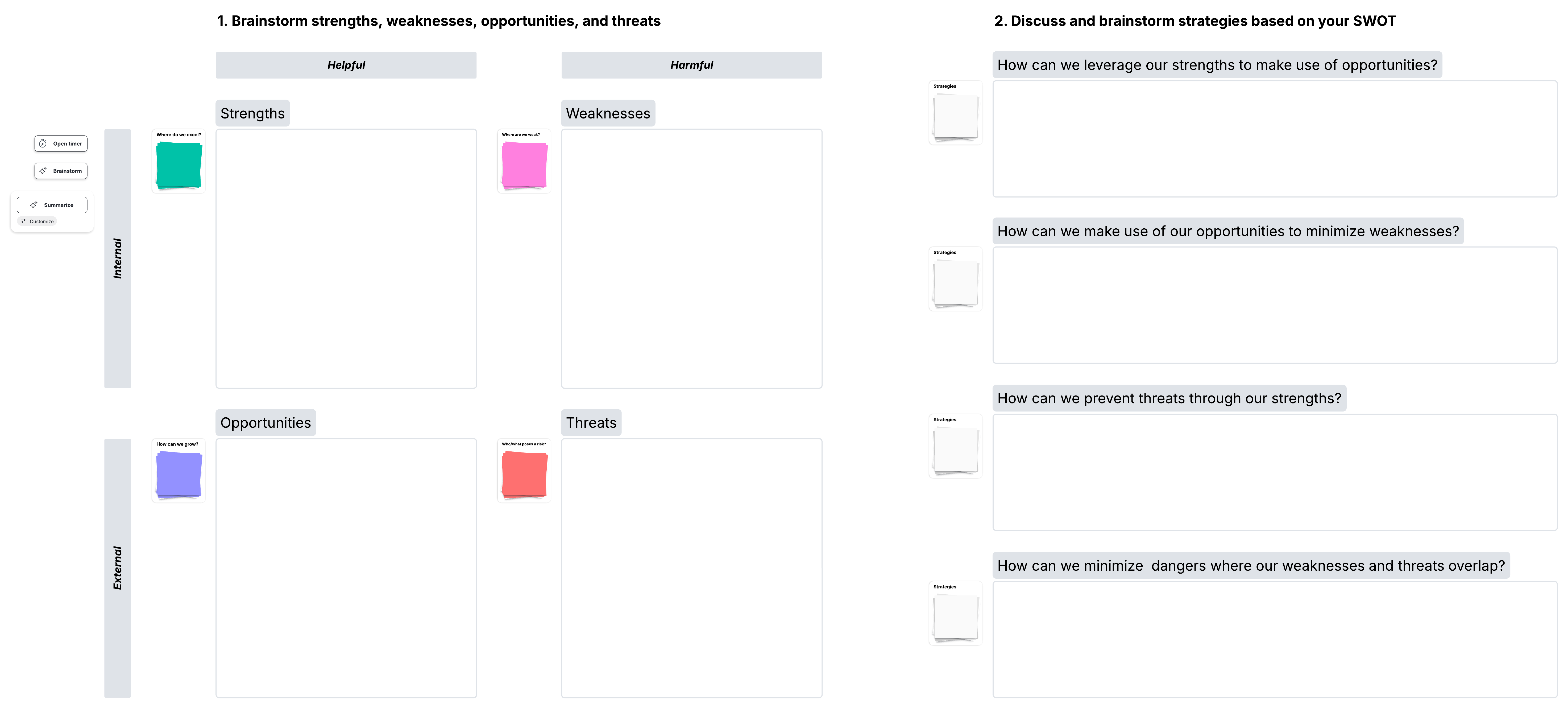Click the sparkle icon on the Summarize button
1568x708 pixels.
click(35, 205)
